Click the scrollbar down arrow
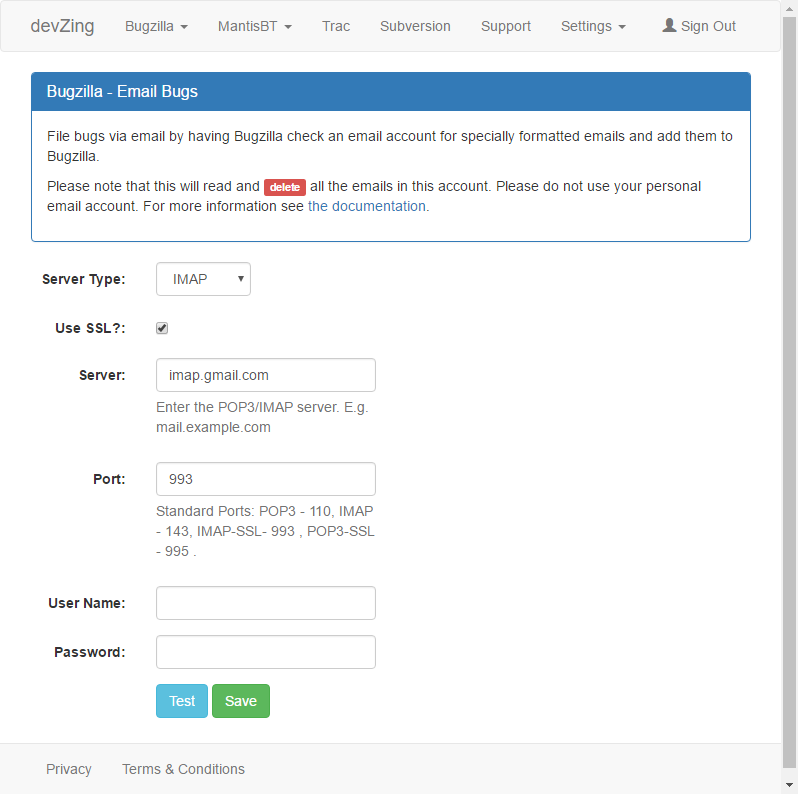The image size is (798, 794). (789, 785)
